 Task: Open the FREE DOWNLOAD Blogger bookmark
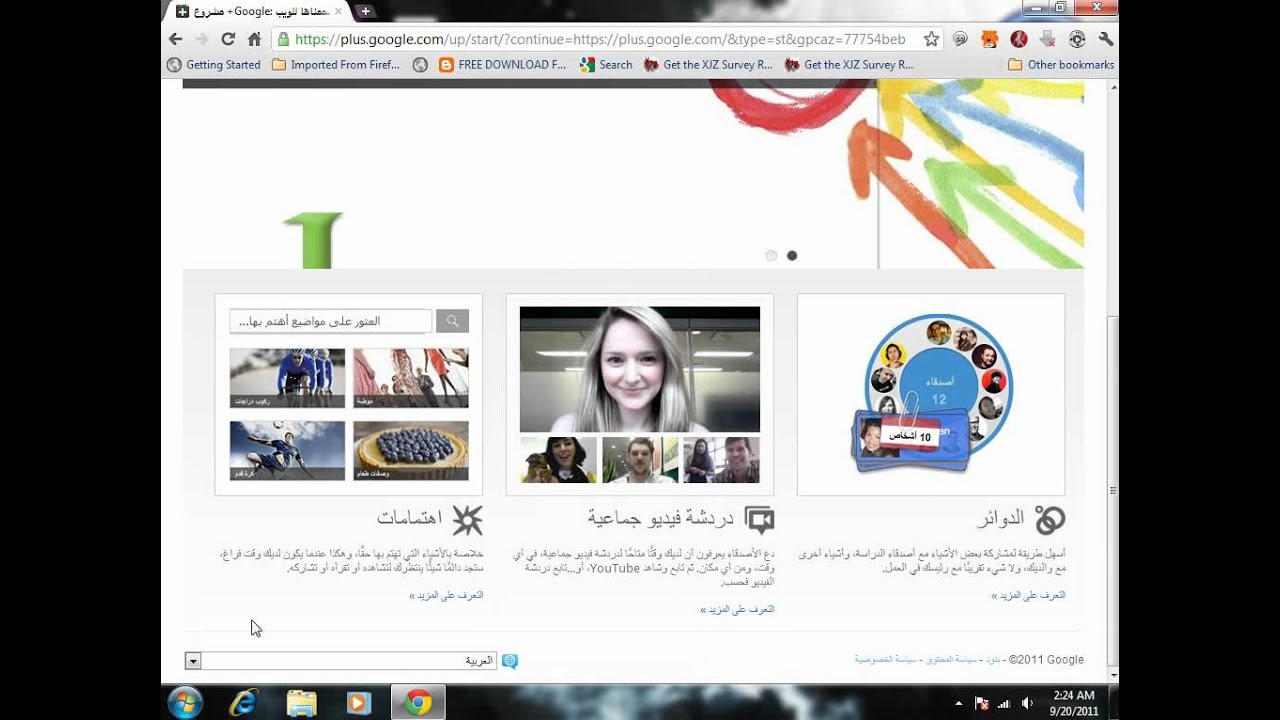(x=502, y=64)
